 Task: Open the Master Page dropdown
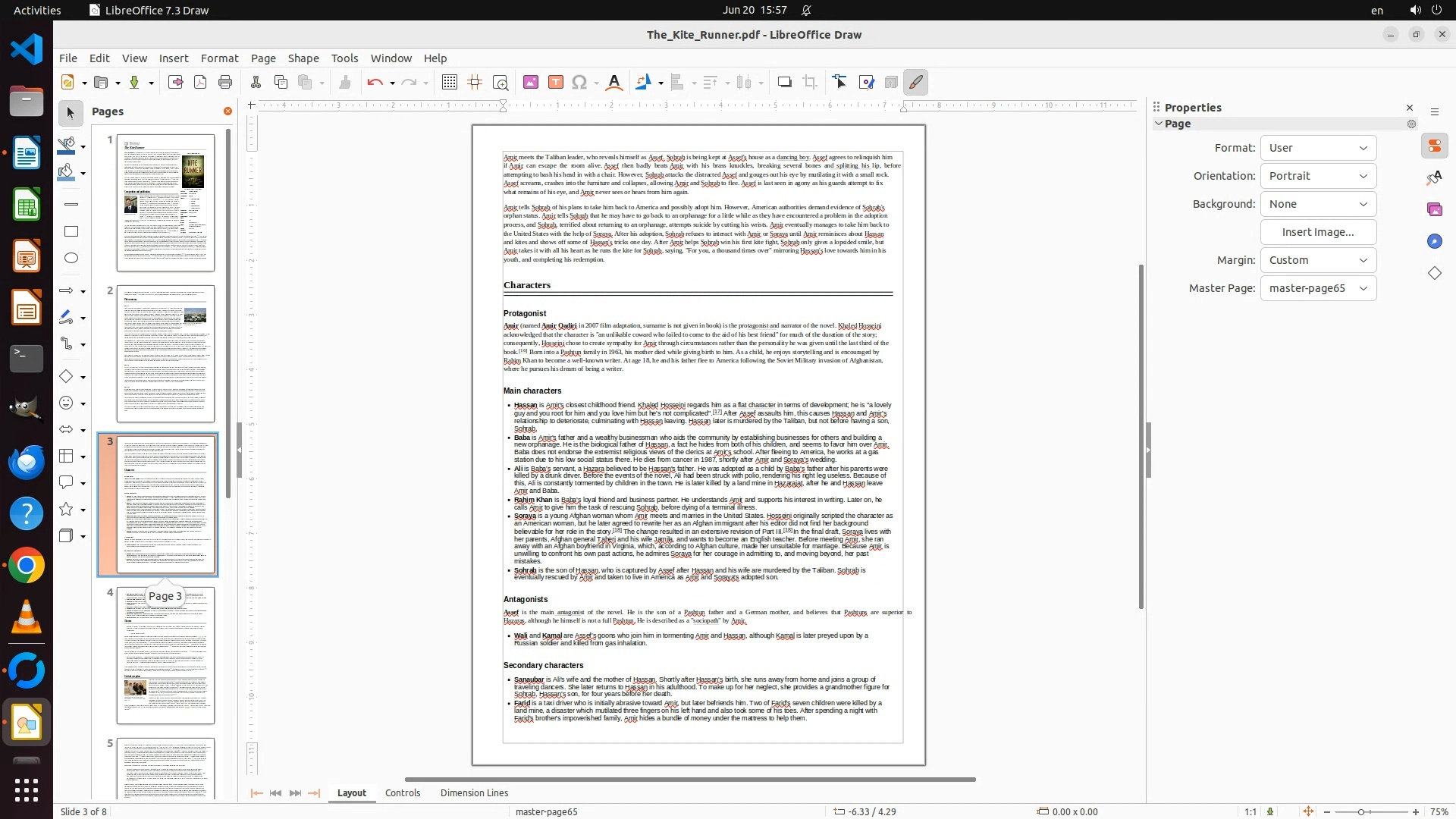pyautogui.click(x=1318, y=288)
